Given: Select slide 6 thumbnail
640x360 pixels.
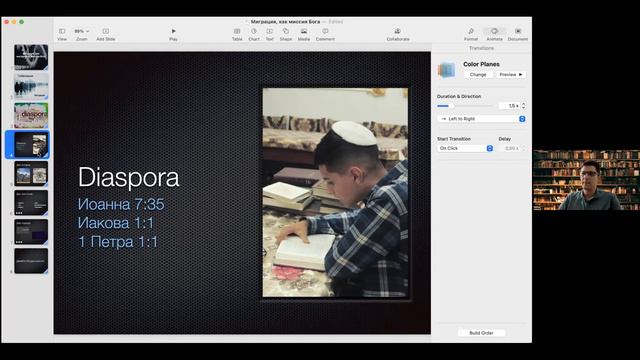Looking at the screenshot, I should 31,203.
